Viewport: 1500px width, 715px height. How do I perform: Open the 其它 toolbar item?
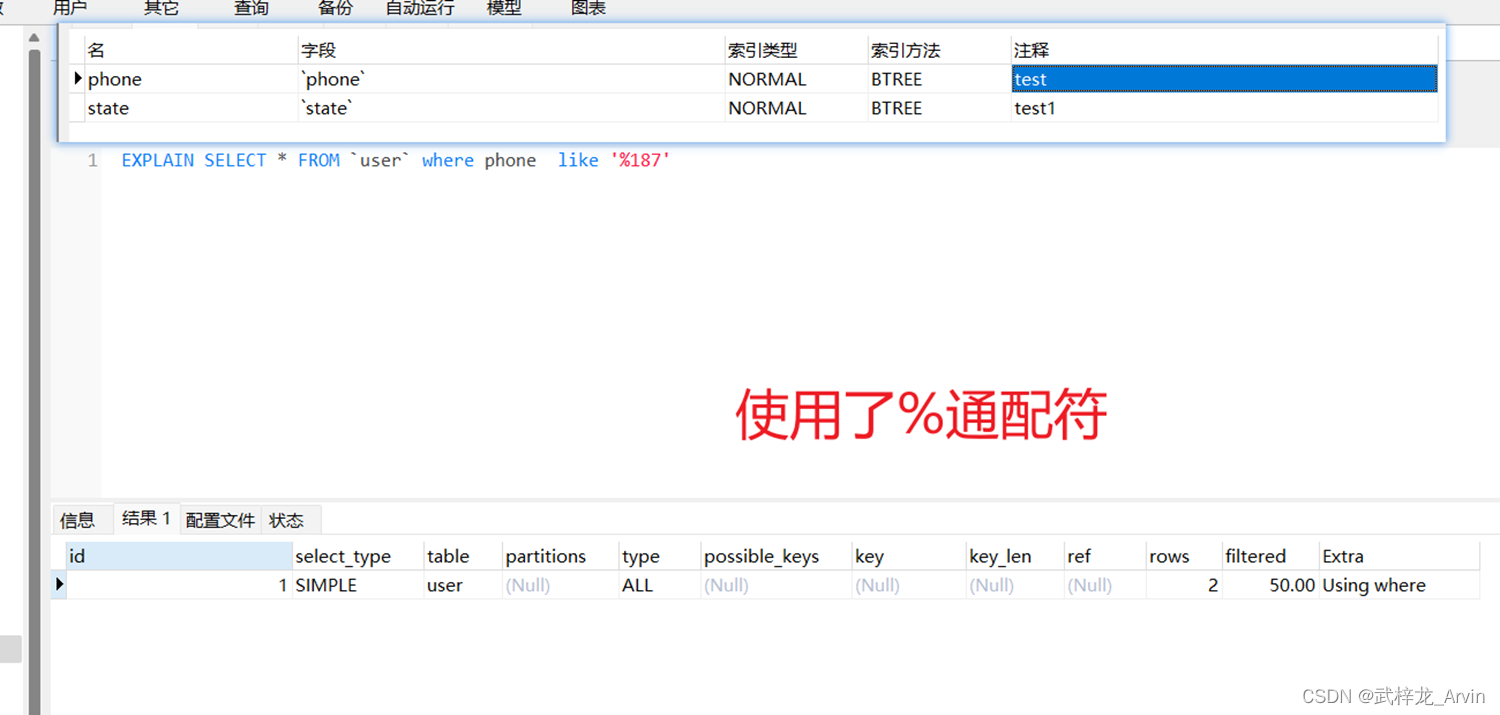pyautogui.click(x=161, y=8)
